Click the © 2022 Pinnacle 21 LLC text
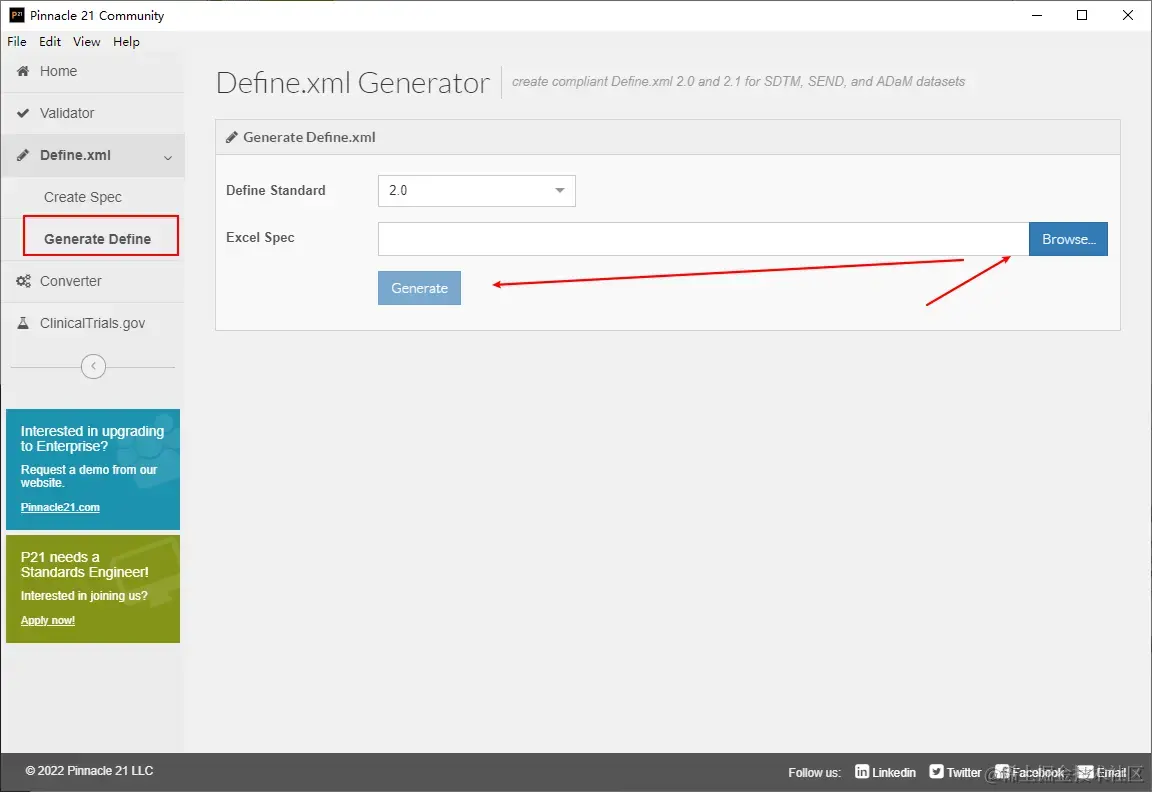 click(x=90, y=771)
